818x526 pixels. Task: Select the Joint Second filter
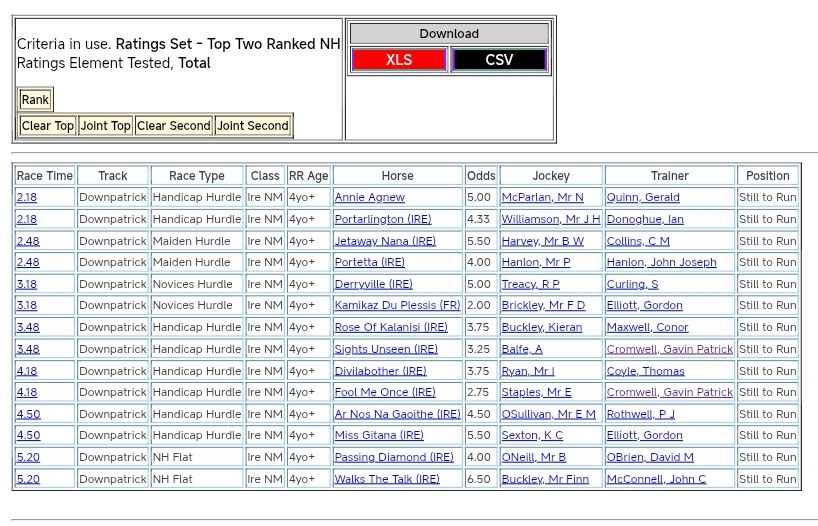[253, 126]
